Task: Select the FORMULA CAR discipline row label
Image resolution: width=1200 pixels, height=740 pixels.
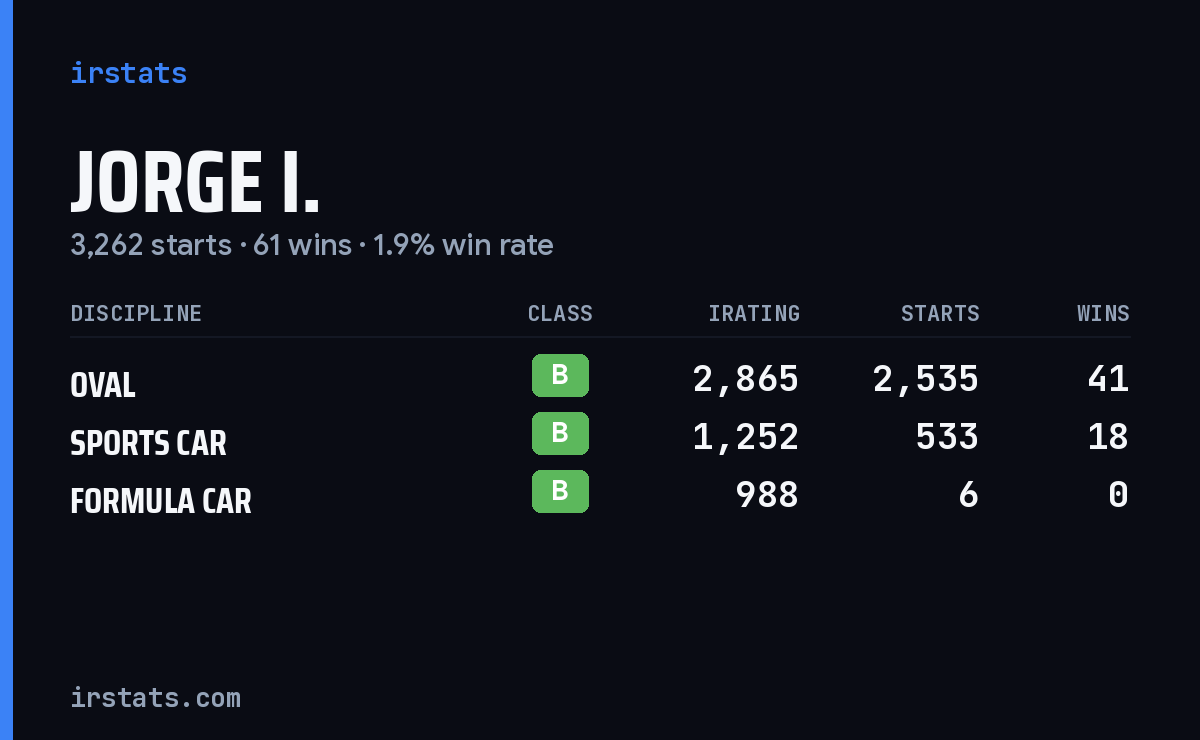Action: click(161, 500)
